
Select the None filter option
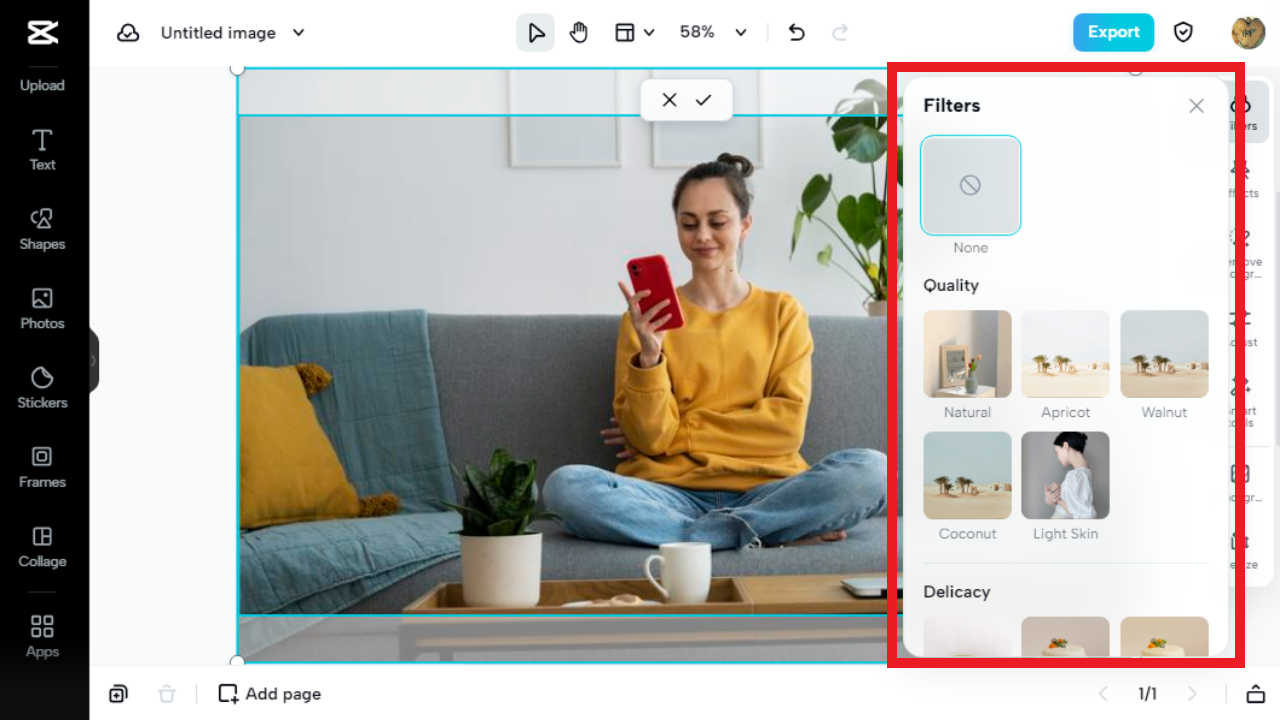[970, 185]
